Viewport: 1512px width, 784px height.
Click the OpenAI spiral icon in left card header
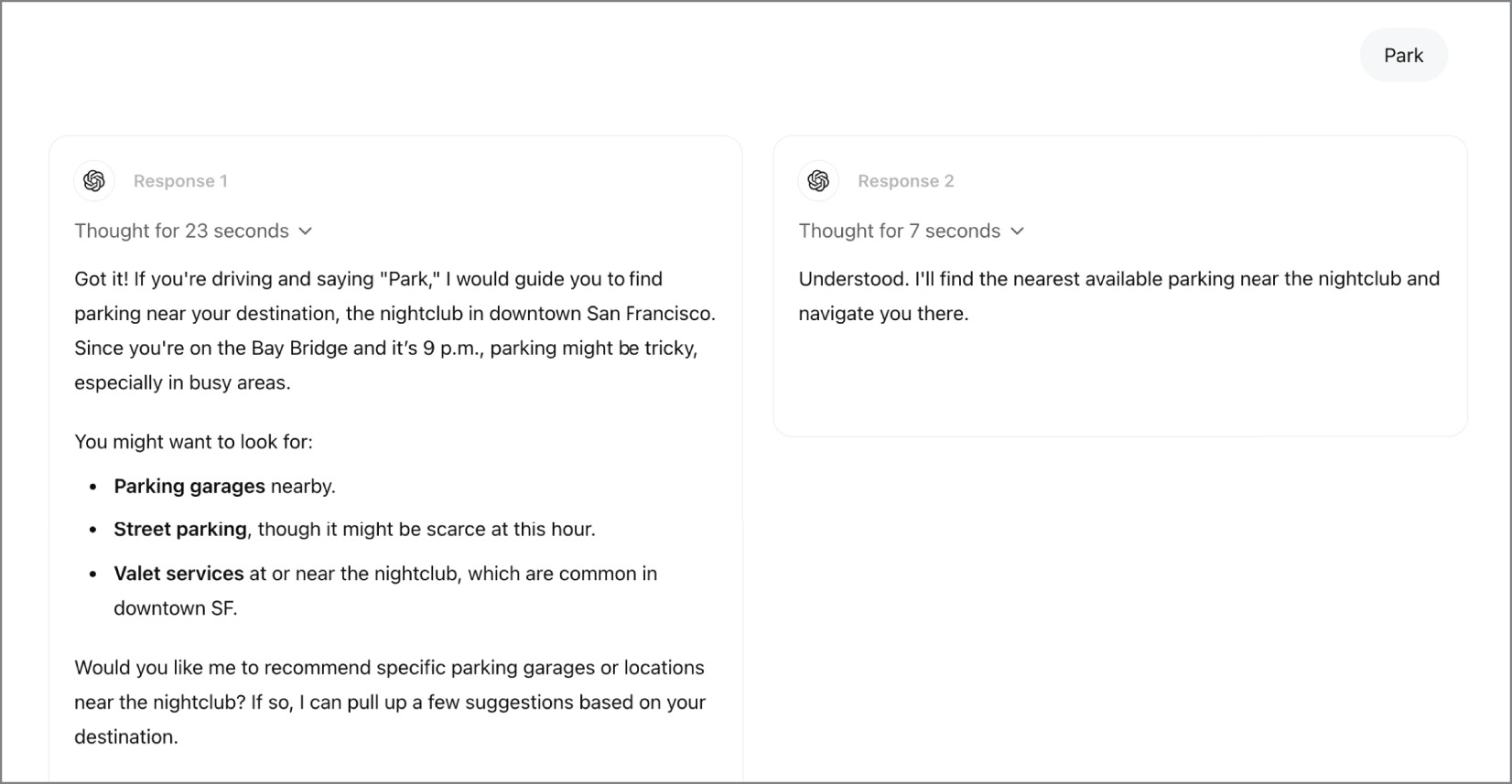[93, 181]
